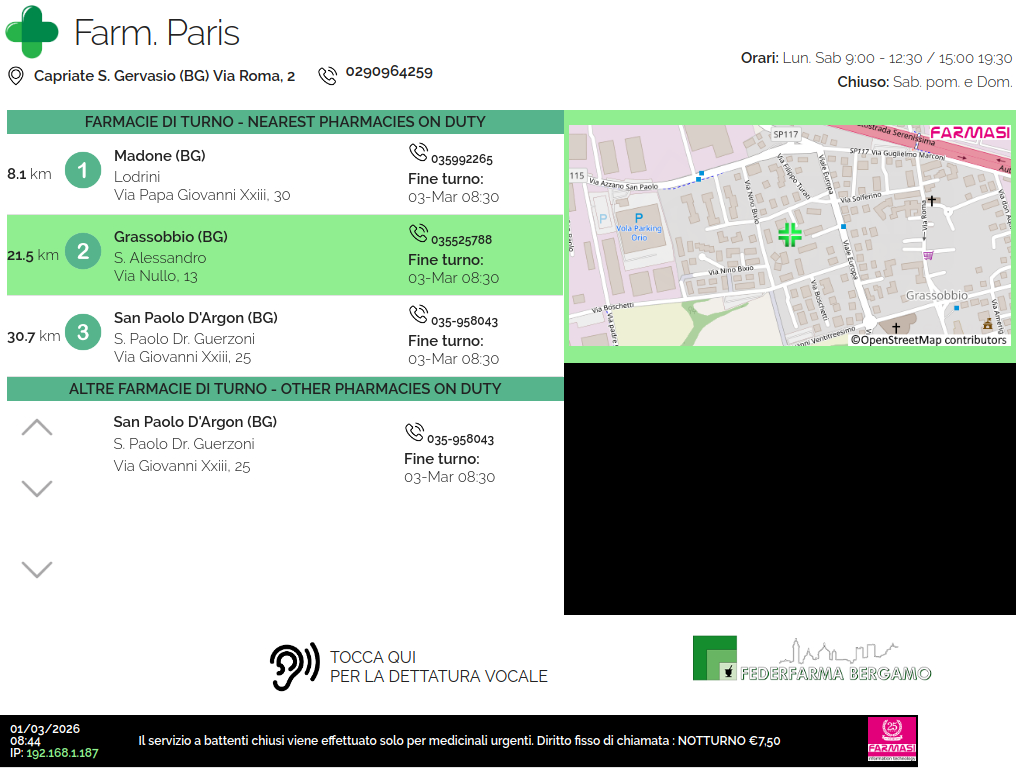Click the green cross marker on map

(790, 235)
